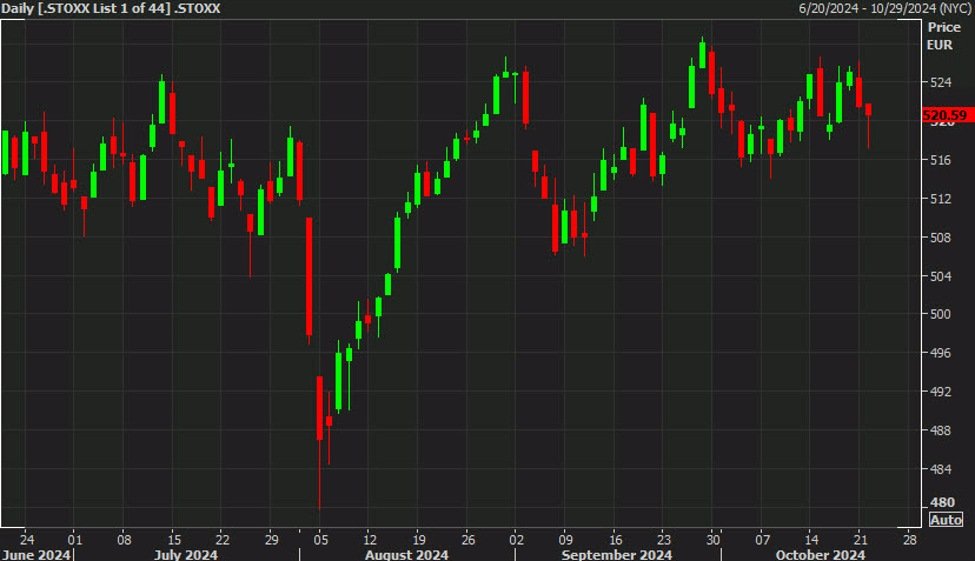The height and width of the screenshot is (561, 975).
Task: Select the October 2024 month label
Action: tap(820, 554)
